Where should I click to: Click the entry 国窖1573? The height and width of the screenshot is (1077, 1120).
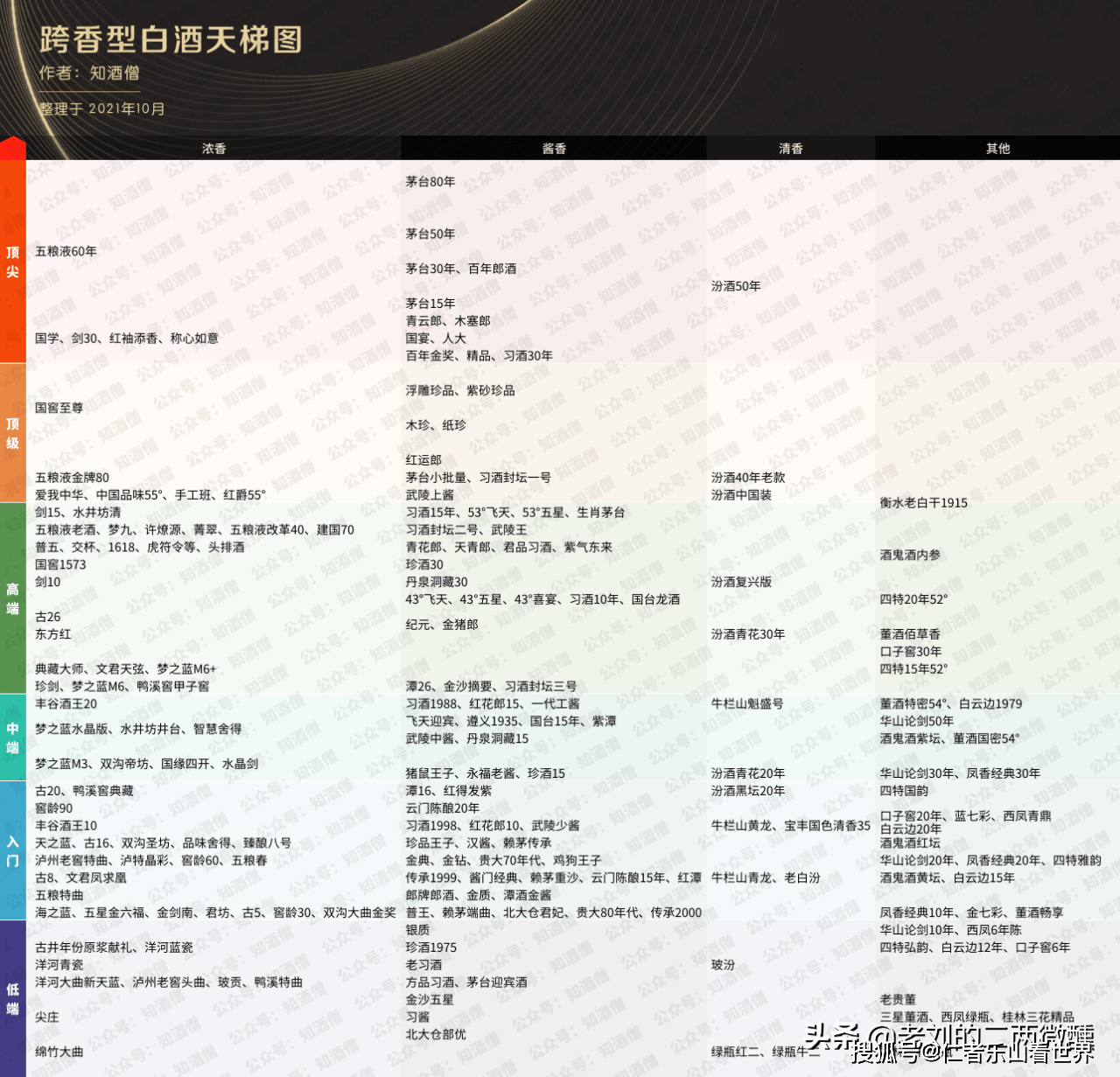coord(60,565)
